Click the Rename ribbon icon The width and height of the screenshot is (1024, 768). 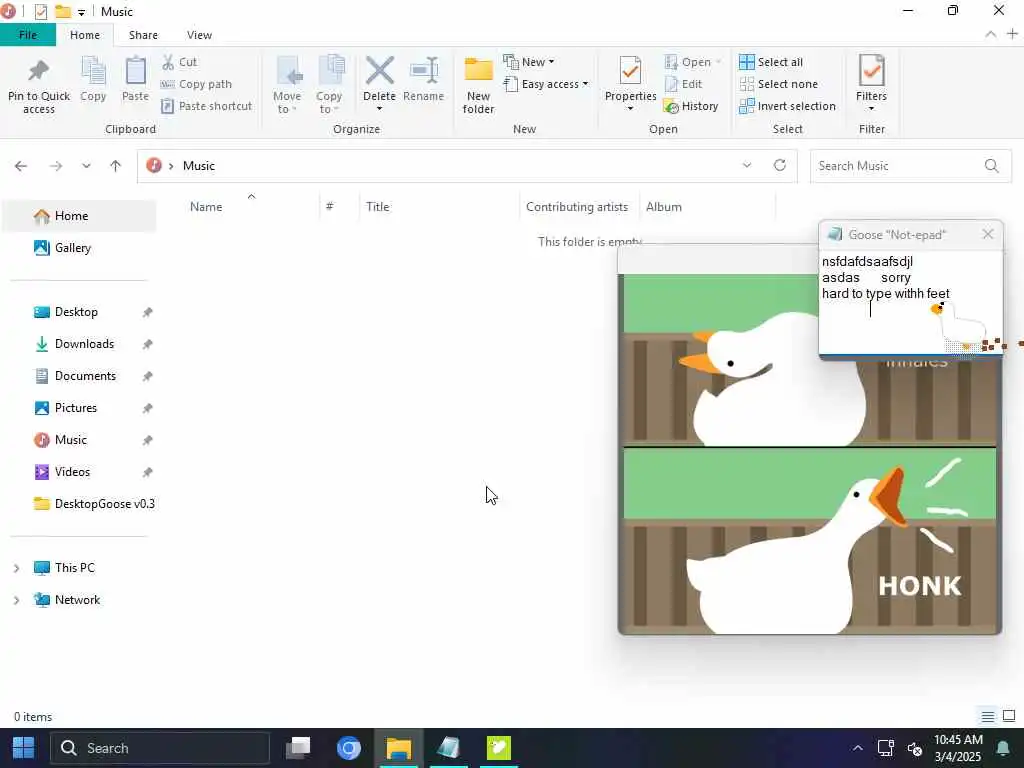[x=424, y=71]
